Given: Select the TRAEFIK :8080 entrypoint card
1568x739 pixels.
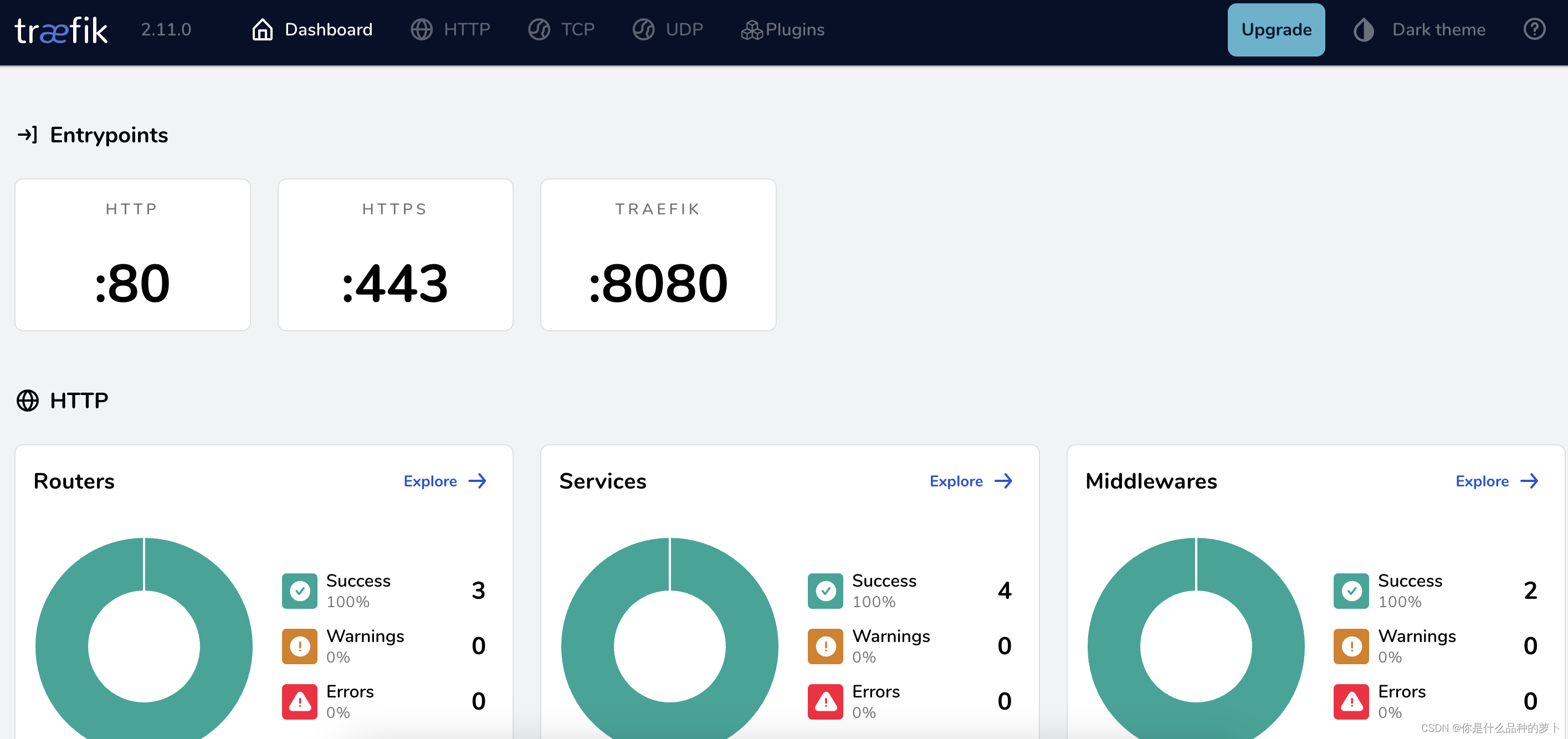Looking at the screenshot, I should click(x=658, y=255).
